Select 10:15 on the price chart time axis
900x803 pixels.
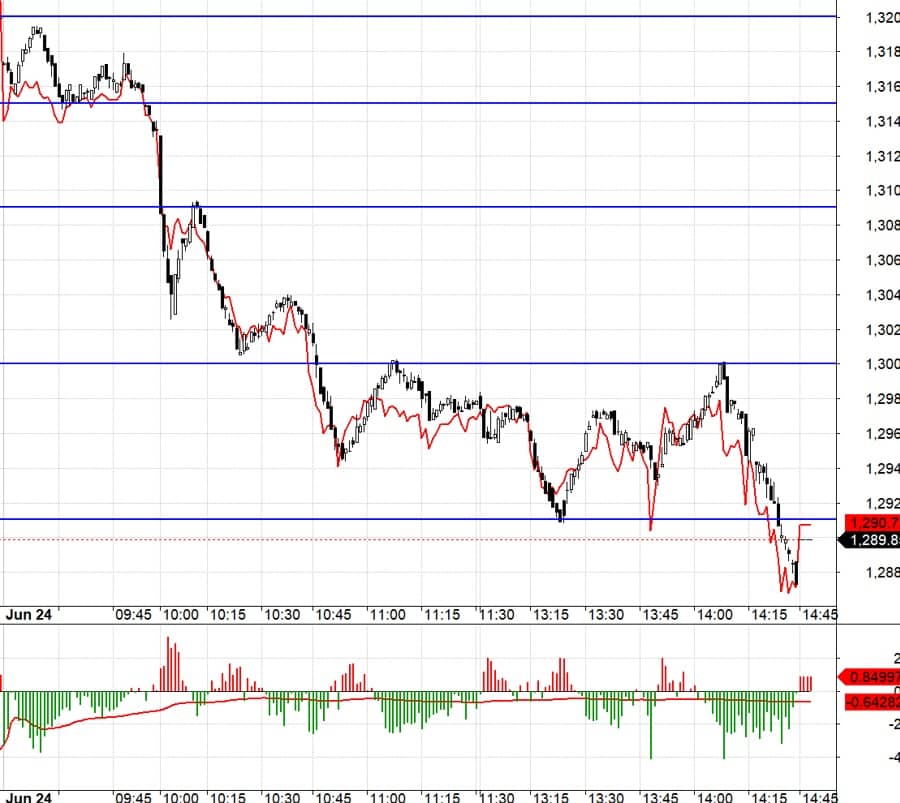click(x=228, y=615)
